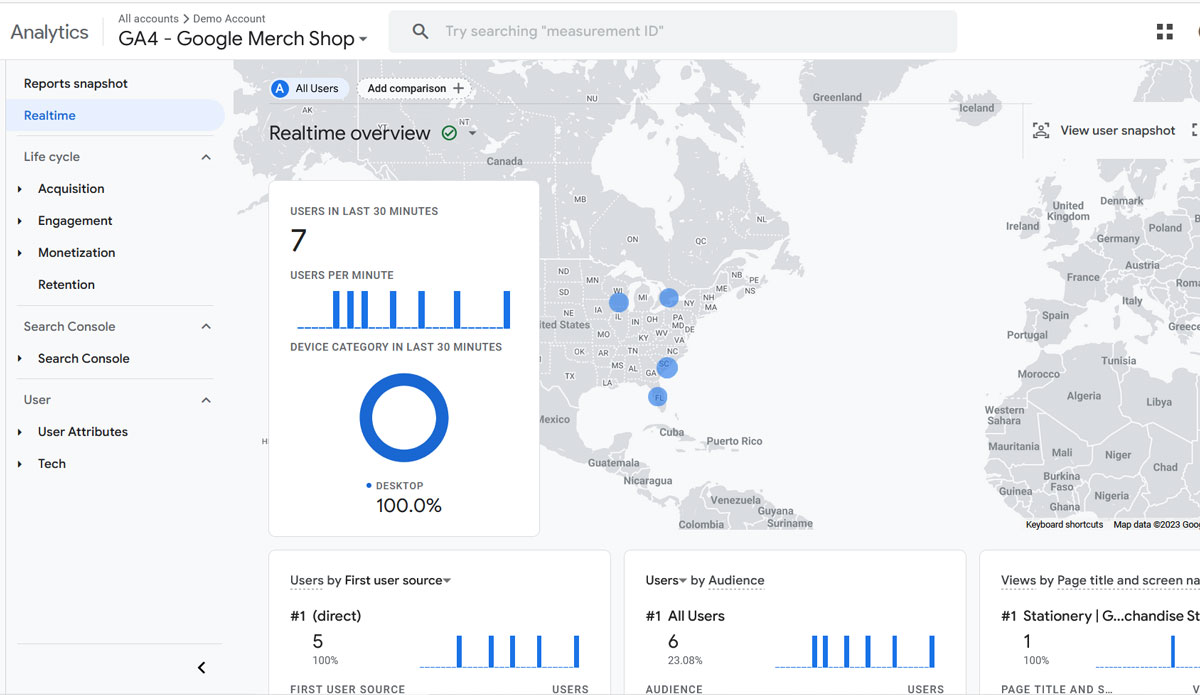
Task: Click the Users per minute bar chart
Action: point(404,309)
